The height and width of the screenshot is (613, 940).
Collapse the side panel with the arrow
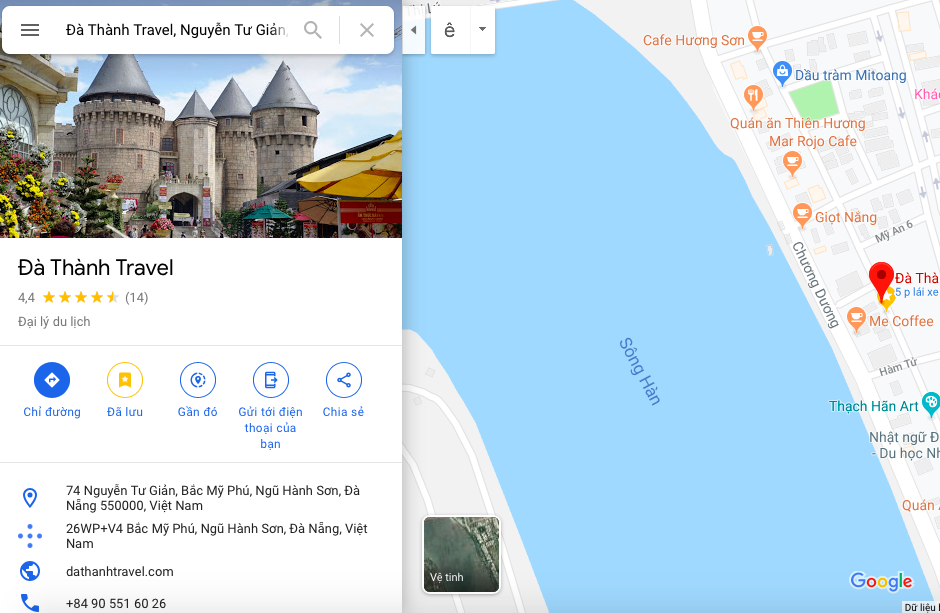pos(414,29)
